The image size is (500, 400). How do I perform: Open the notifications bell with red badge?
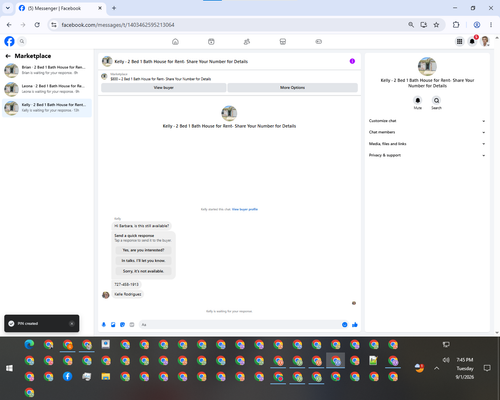472,41
